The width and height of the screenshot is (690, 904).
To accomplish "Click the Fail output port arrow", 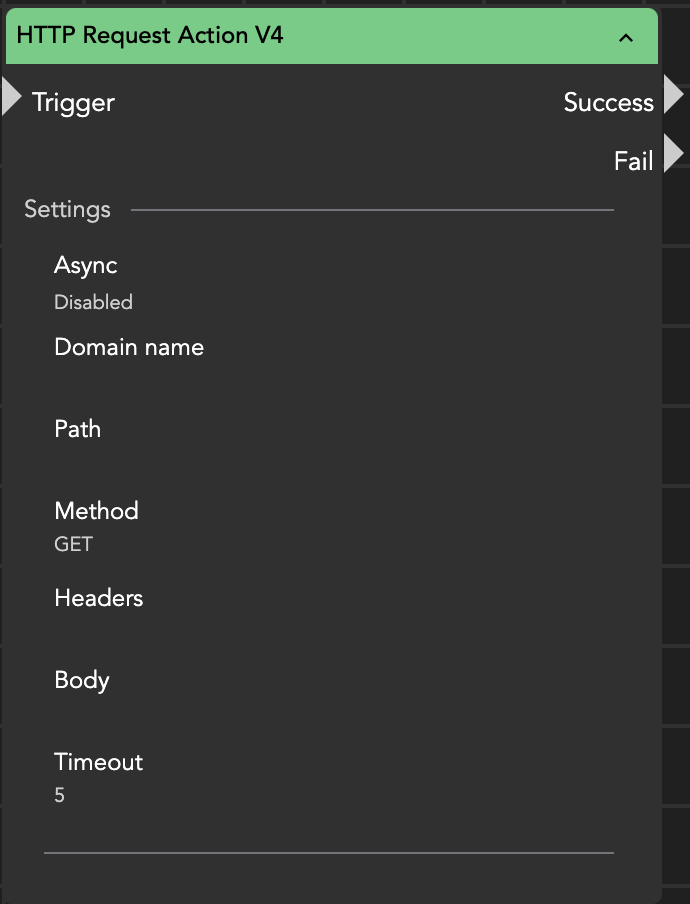I will click(673, 154).
